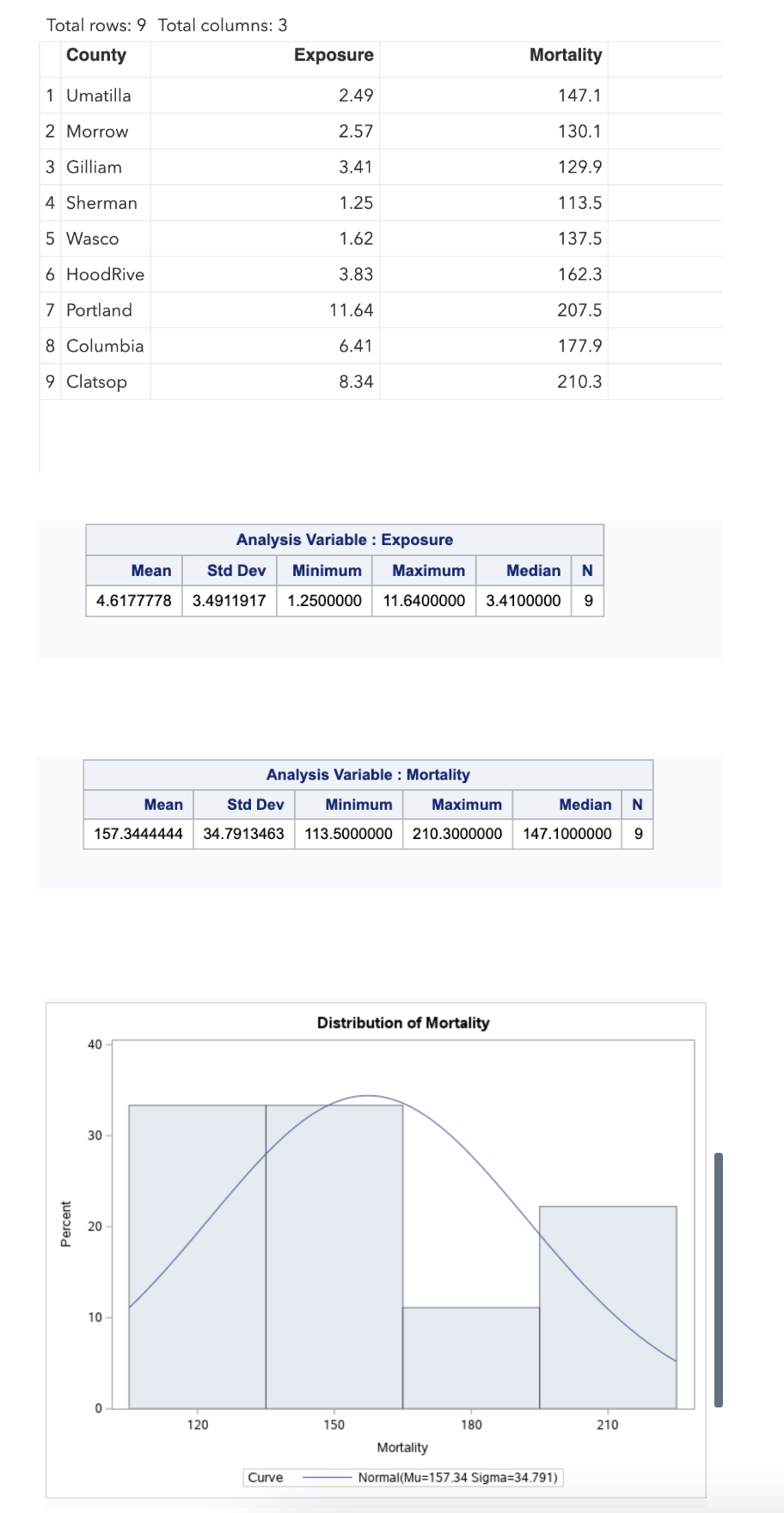This screenshot has height=1513, width=784.
Task: Click the shortest histogram bar near 180
Action: point(471,1357)
